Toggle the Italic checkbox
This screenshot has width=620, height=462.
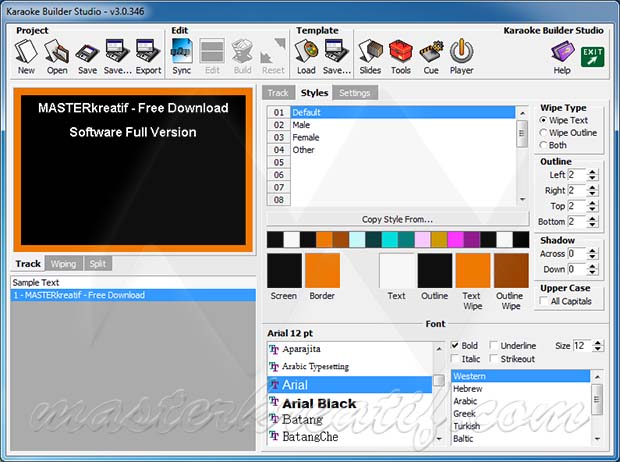coord(455,358)
